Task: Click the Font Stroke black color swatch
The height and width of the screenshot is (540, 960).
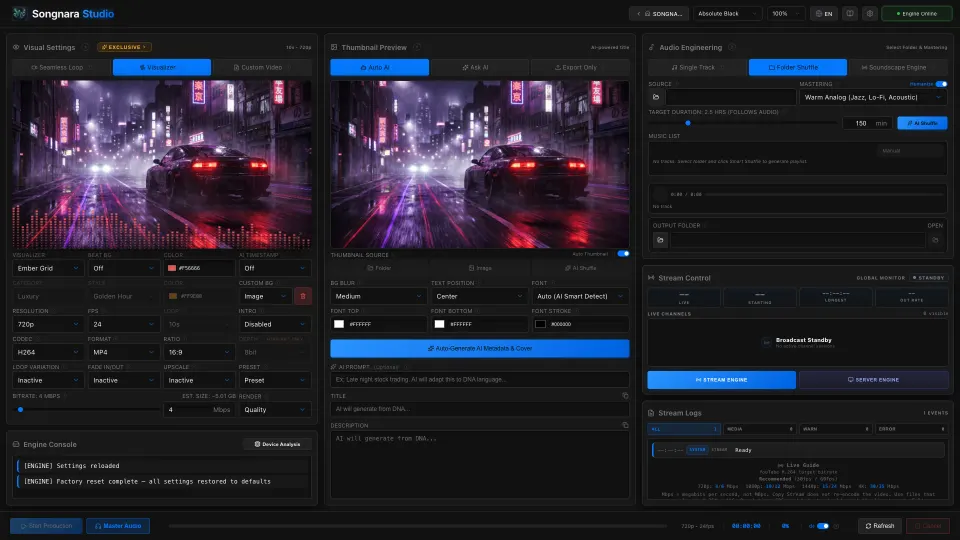Action: pyautogui.click(x=540, y=324)
